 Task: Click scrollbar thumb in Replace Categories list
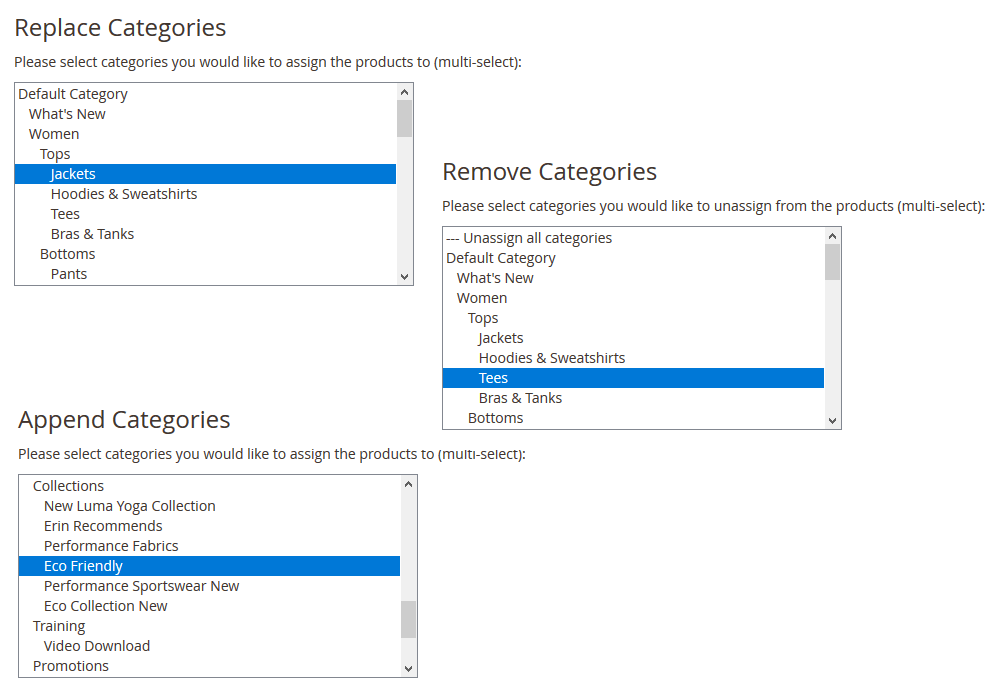(404, 119)
